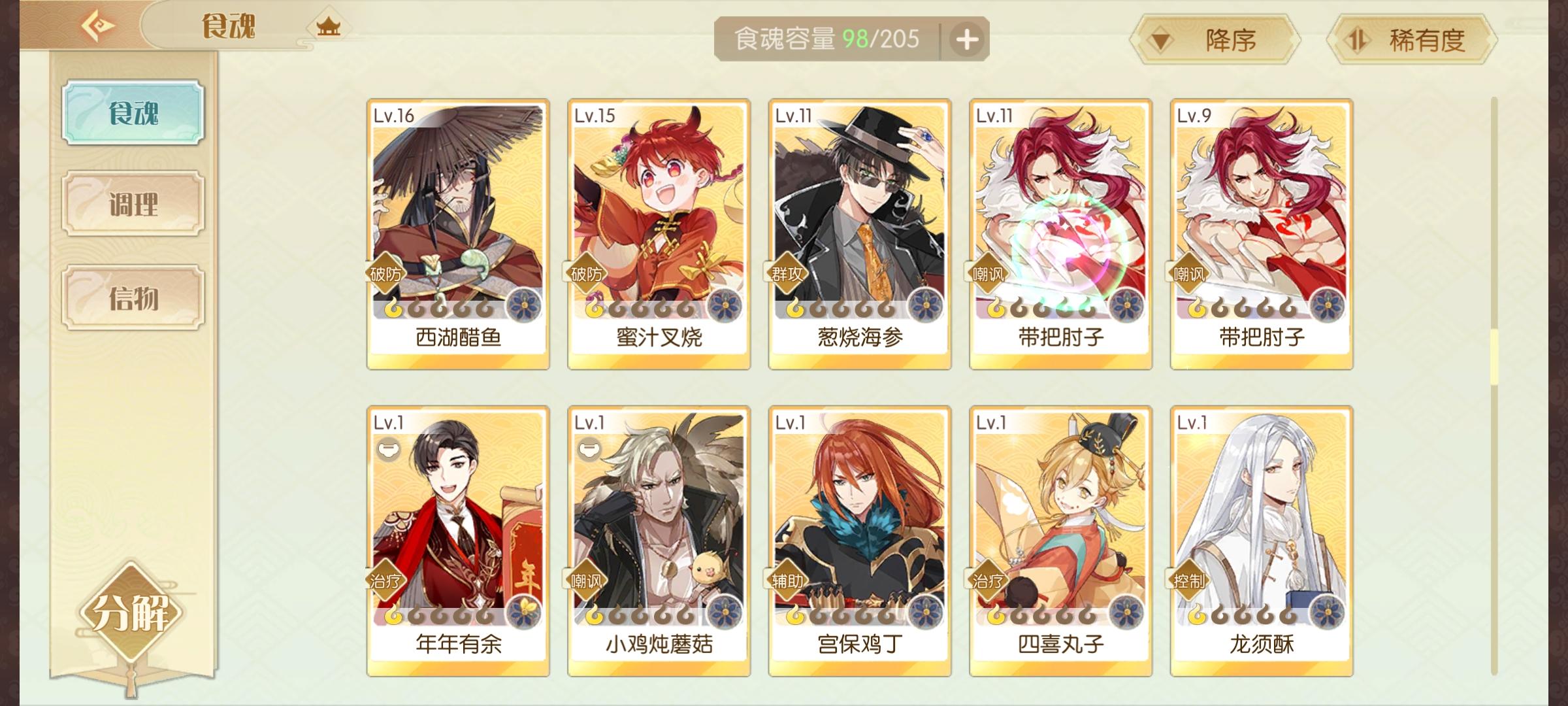The width and height of the screenshot is (1568, 706).
Task: Open the 宫保鸡丁 character card
Action: pyautogui.click(x=860, y=541)
